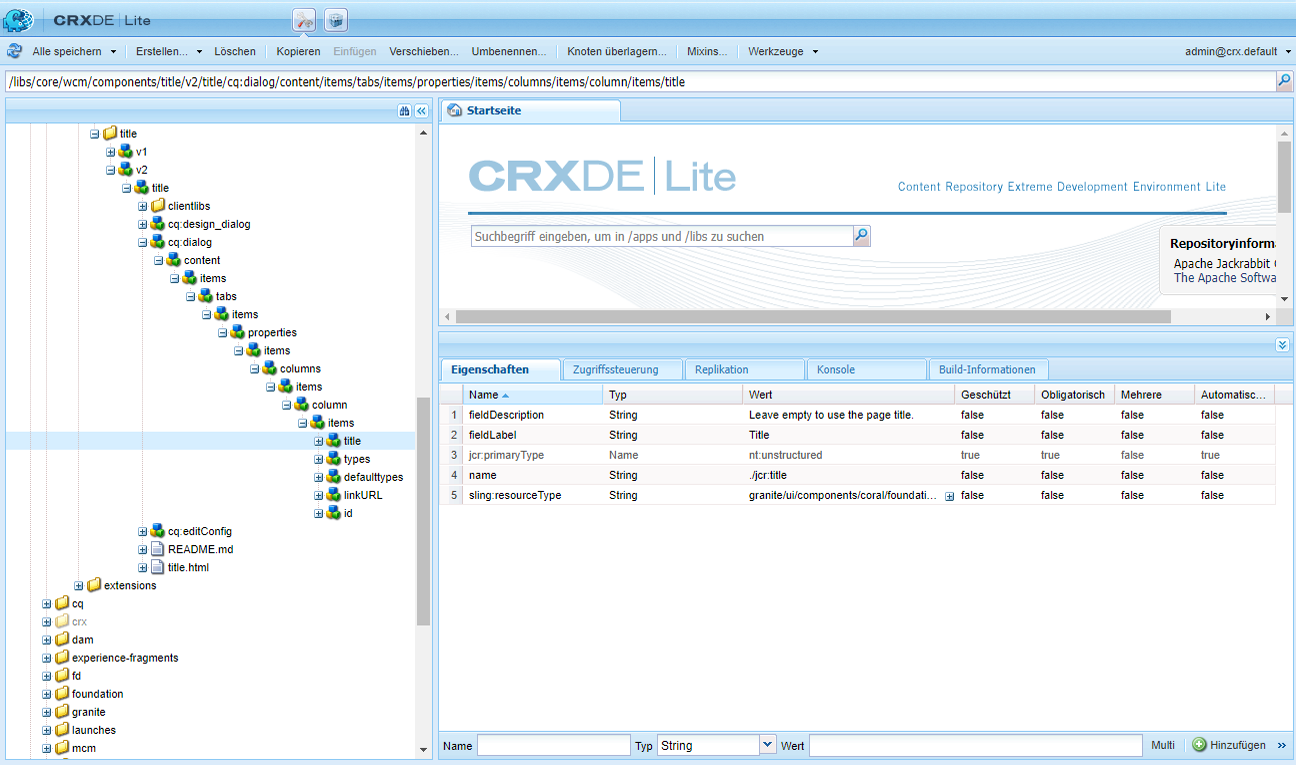
Task: Click the dam folder icon
Action: tap(62, 639)
